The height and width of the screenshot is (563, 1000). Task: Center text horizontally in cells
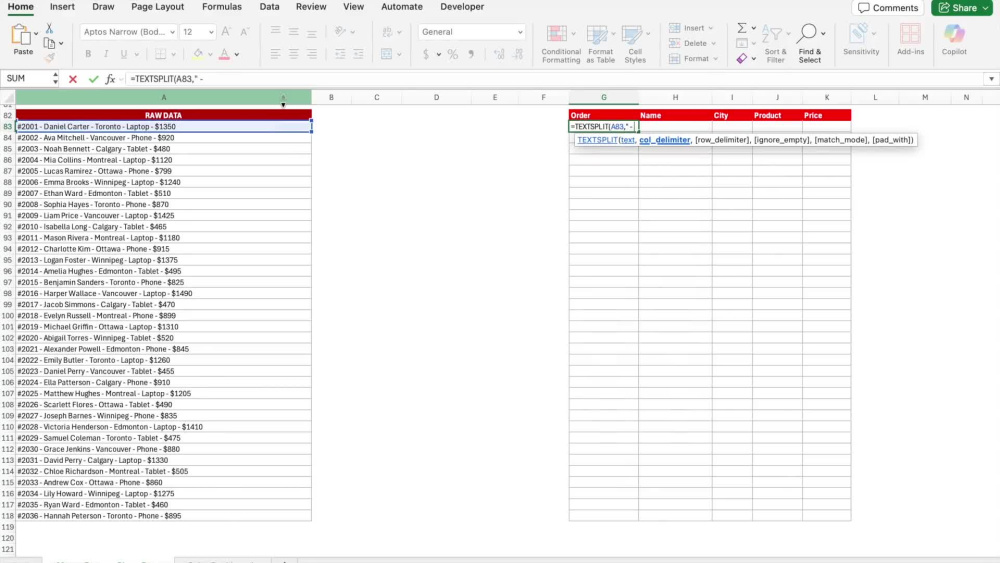tap(293, 55)
